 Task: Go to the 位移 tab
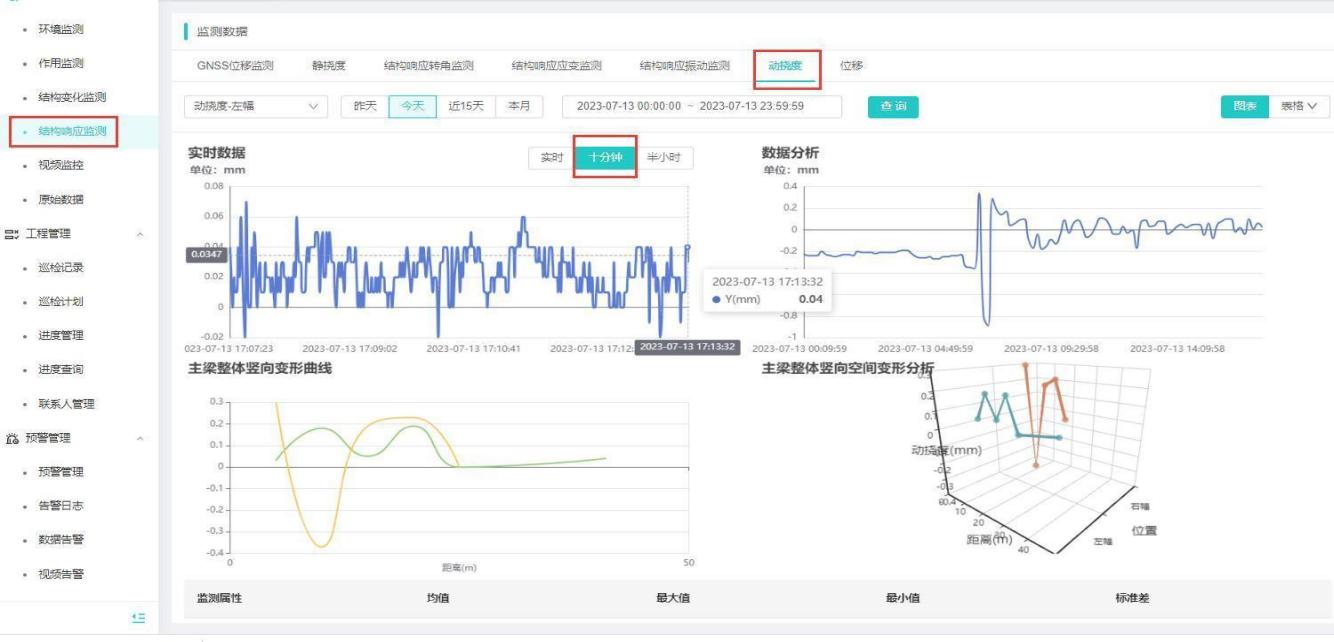click(851, 66)
